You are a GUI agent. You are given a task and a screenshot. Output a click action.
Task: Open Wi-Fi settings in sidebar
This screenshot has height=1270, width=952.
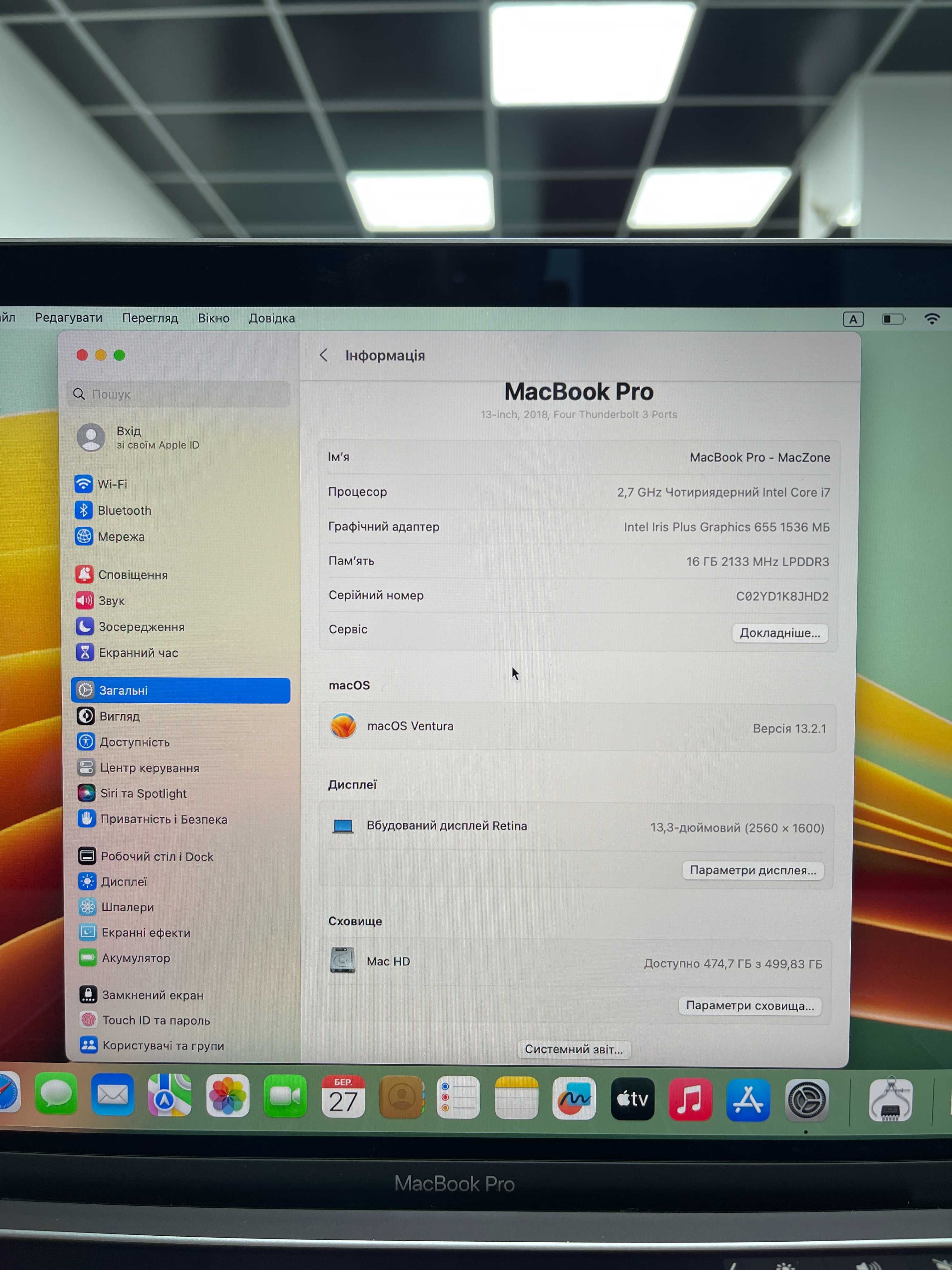[101, 484]
